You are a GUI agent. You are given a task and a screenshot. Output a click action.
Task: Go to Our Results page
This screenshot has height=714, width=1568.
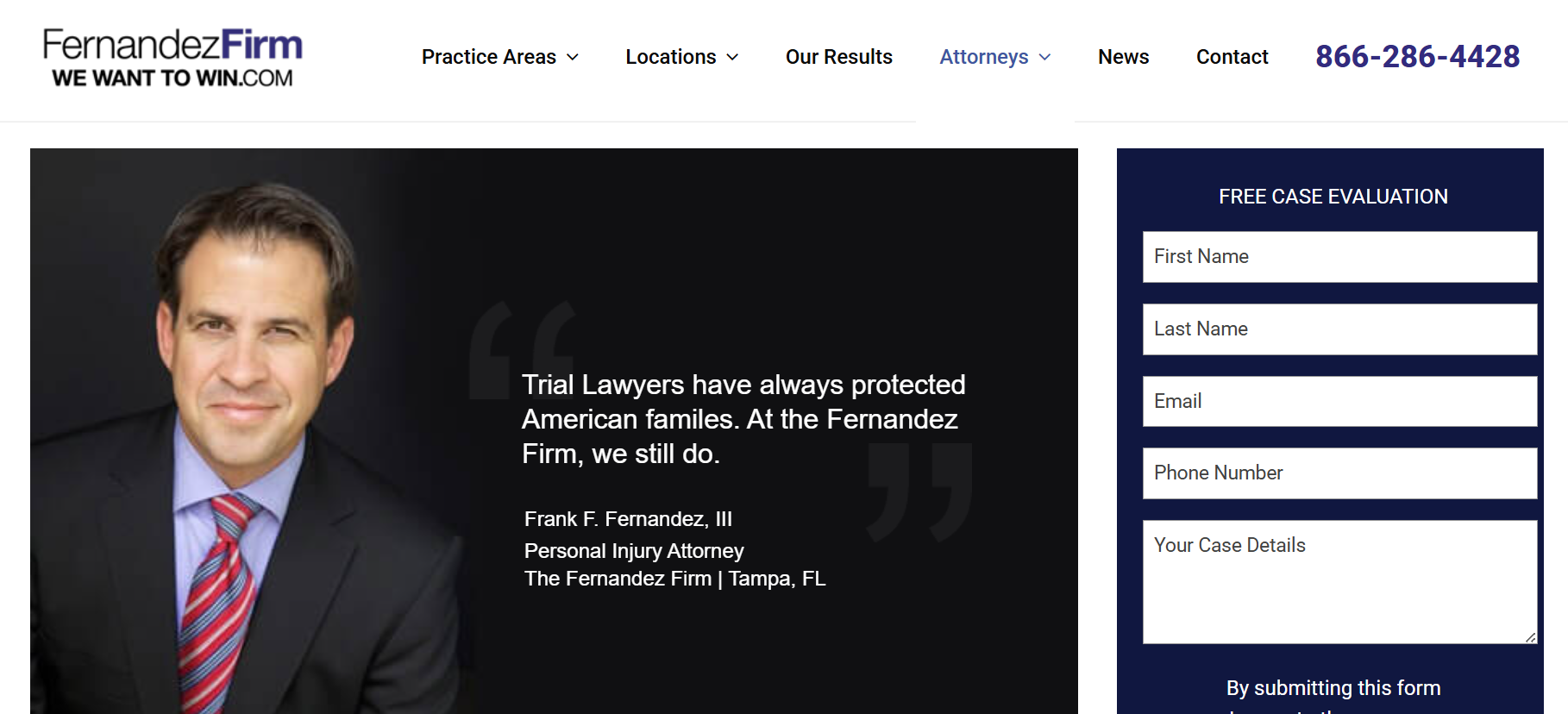coord(838,57)
